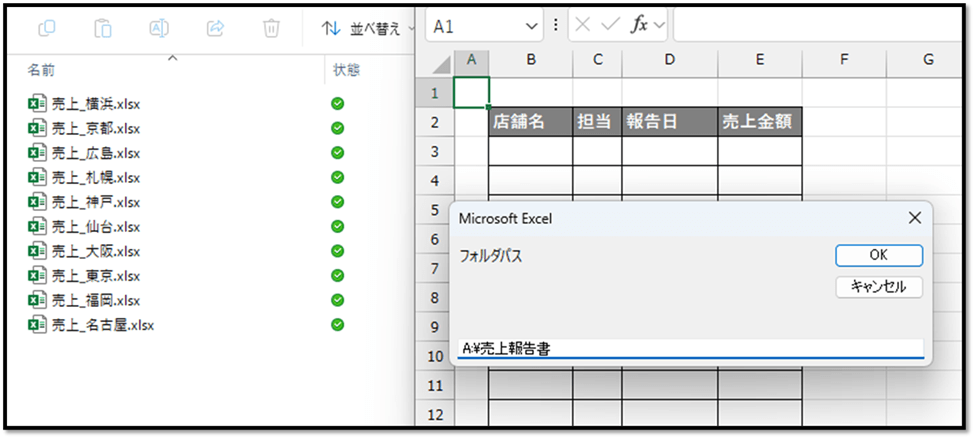The height and width of the screenshot is (438, 974).
Task: Click the Select All corner triangle
Action: click(439, 62)
